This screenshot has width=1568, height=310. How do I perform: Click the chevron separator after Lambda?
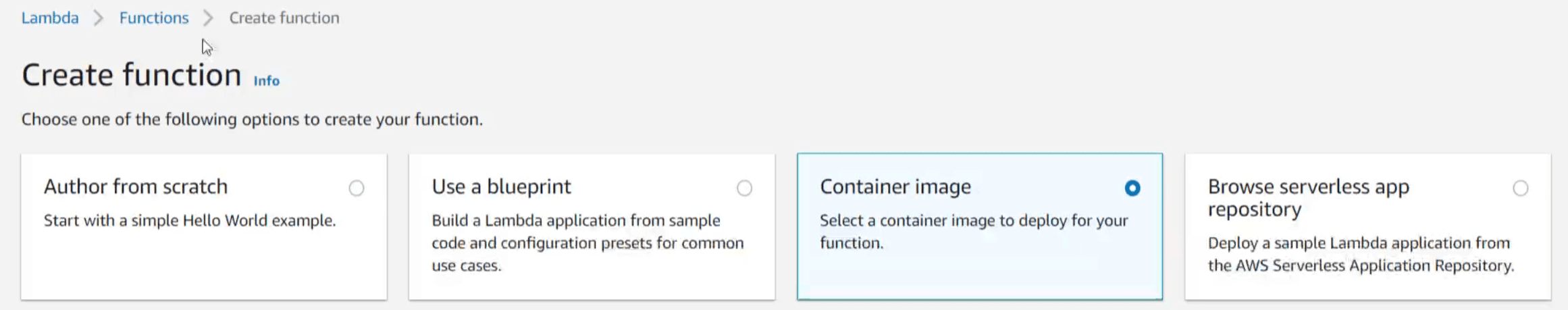click(x=99, y=18)
